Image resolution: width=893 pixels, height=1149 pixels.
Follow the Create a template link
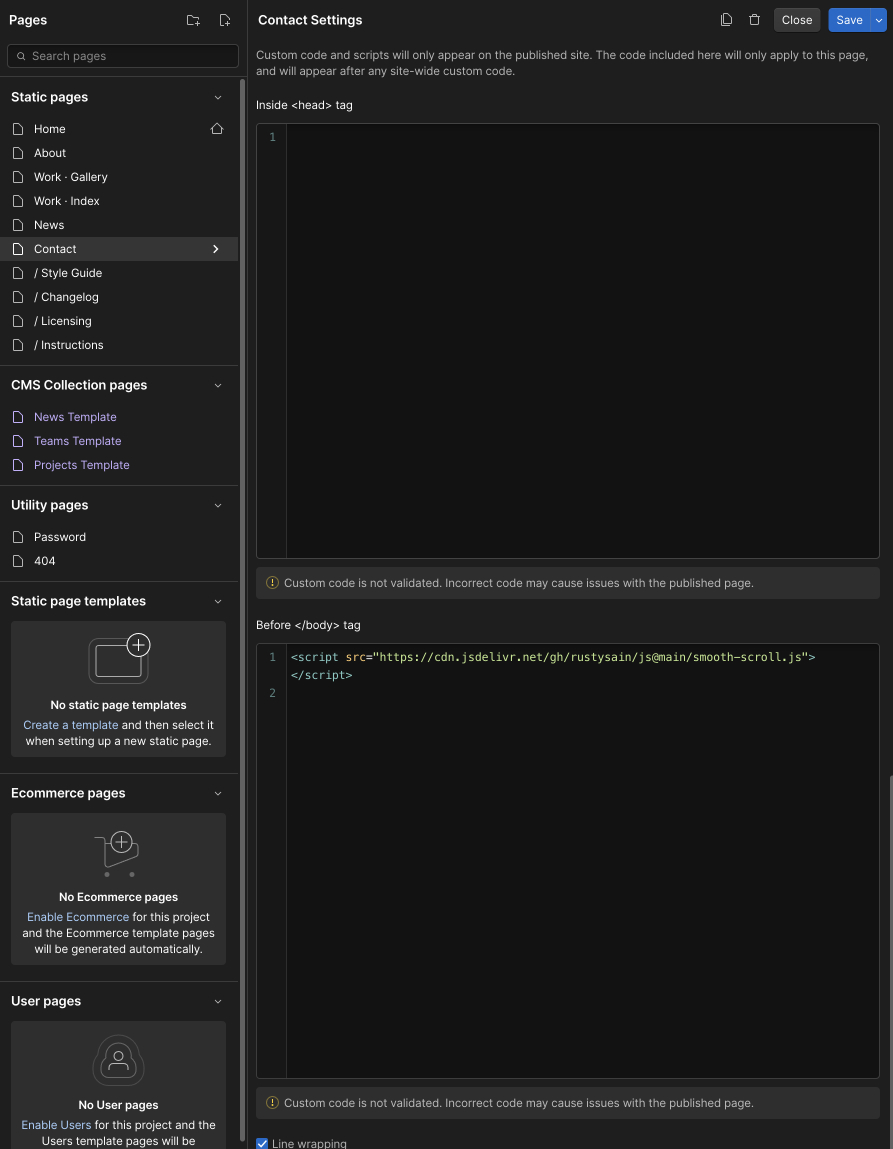click(70, 725)
